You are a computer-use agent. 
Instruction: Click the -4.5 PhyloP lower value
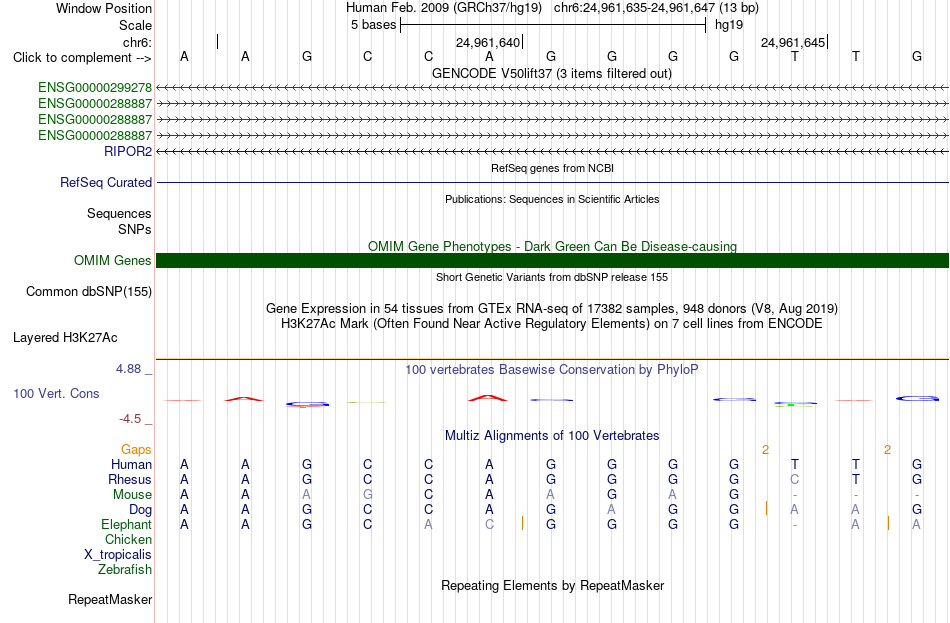(130, 419)
